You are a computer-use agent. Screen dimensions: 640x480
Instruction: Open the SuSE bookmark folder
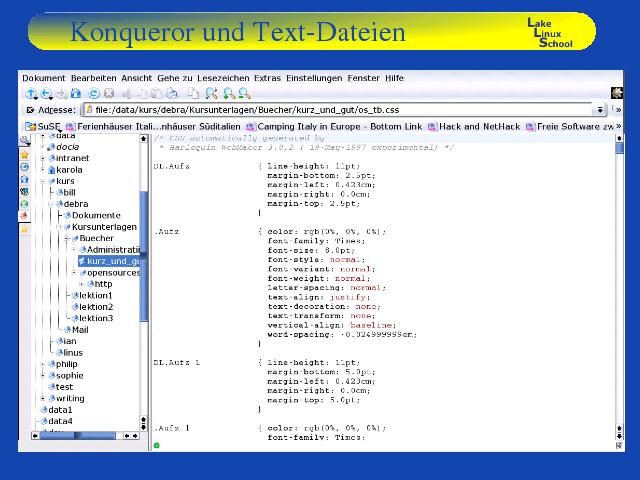coord(43,127)
